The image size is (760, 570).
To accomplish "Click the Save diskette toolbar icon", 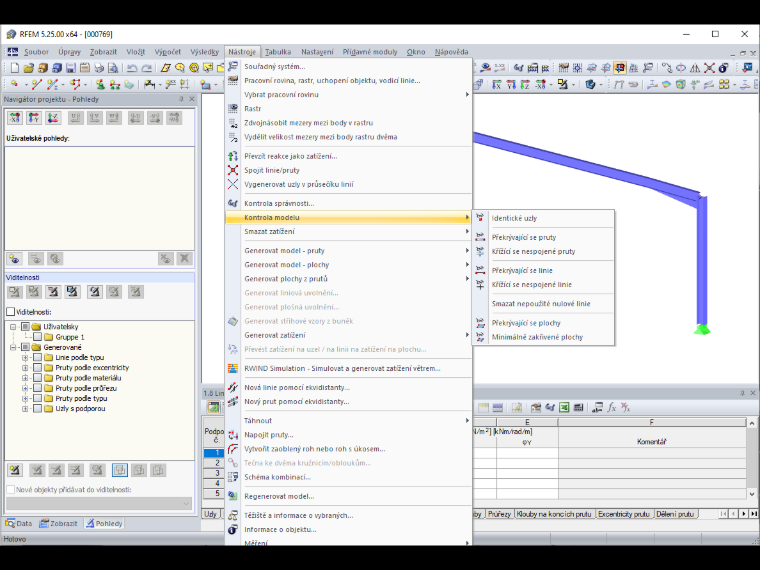I will 71,68.
